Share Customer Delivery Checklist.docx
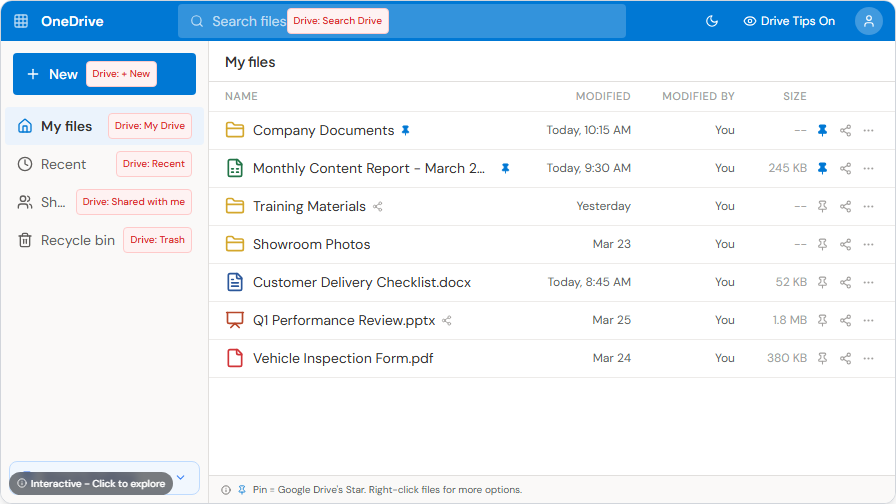 pyautogui.click(x=845, y=282)
